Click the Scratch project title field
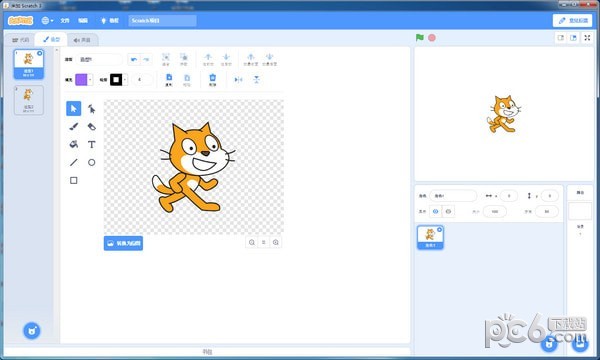600x360 pixels. [x=162, y=20]
